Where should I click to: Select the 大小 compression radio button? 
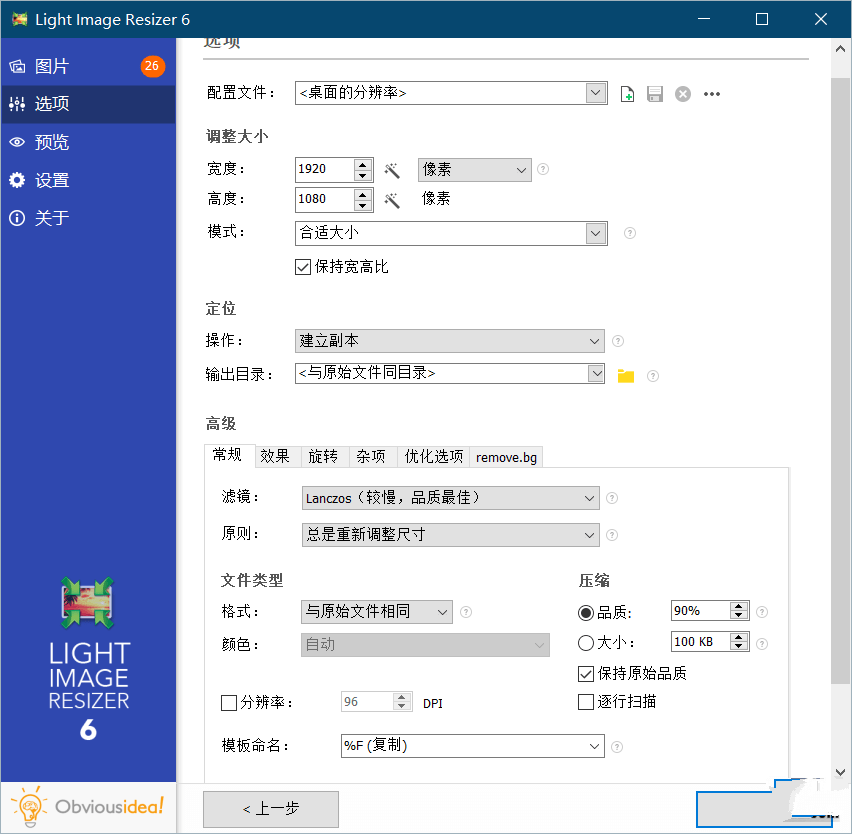pyautogui.click(x=586, y=643)
